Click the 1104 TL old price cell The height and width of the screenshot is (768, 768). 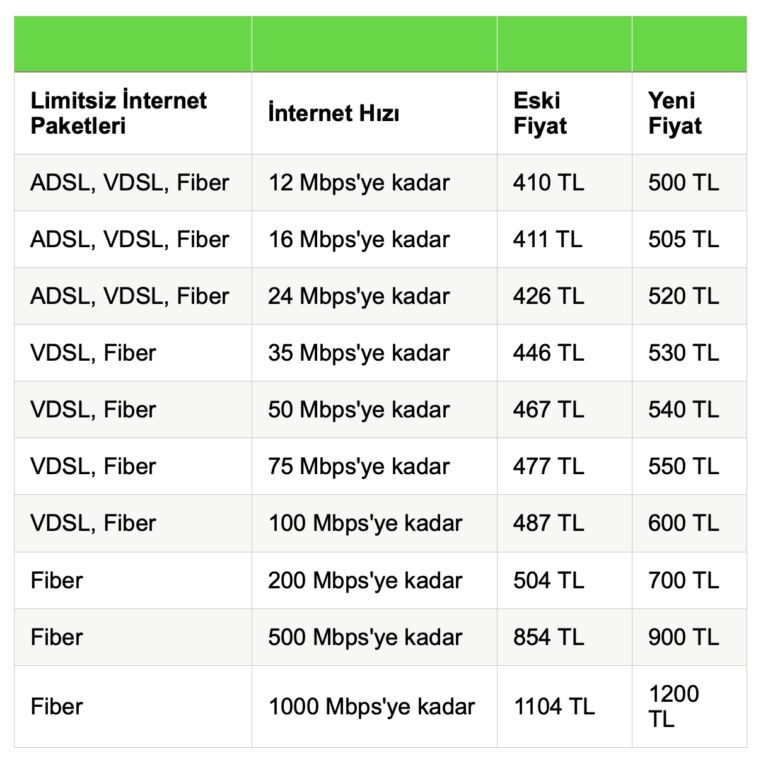click(x=554, y=707)
